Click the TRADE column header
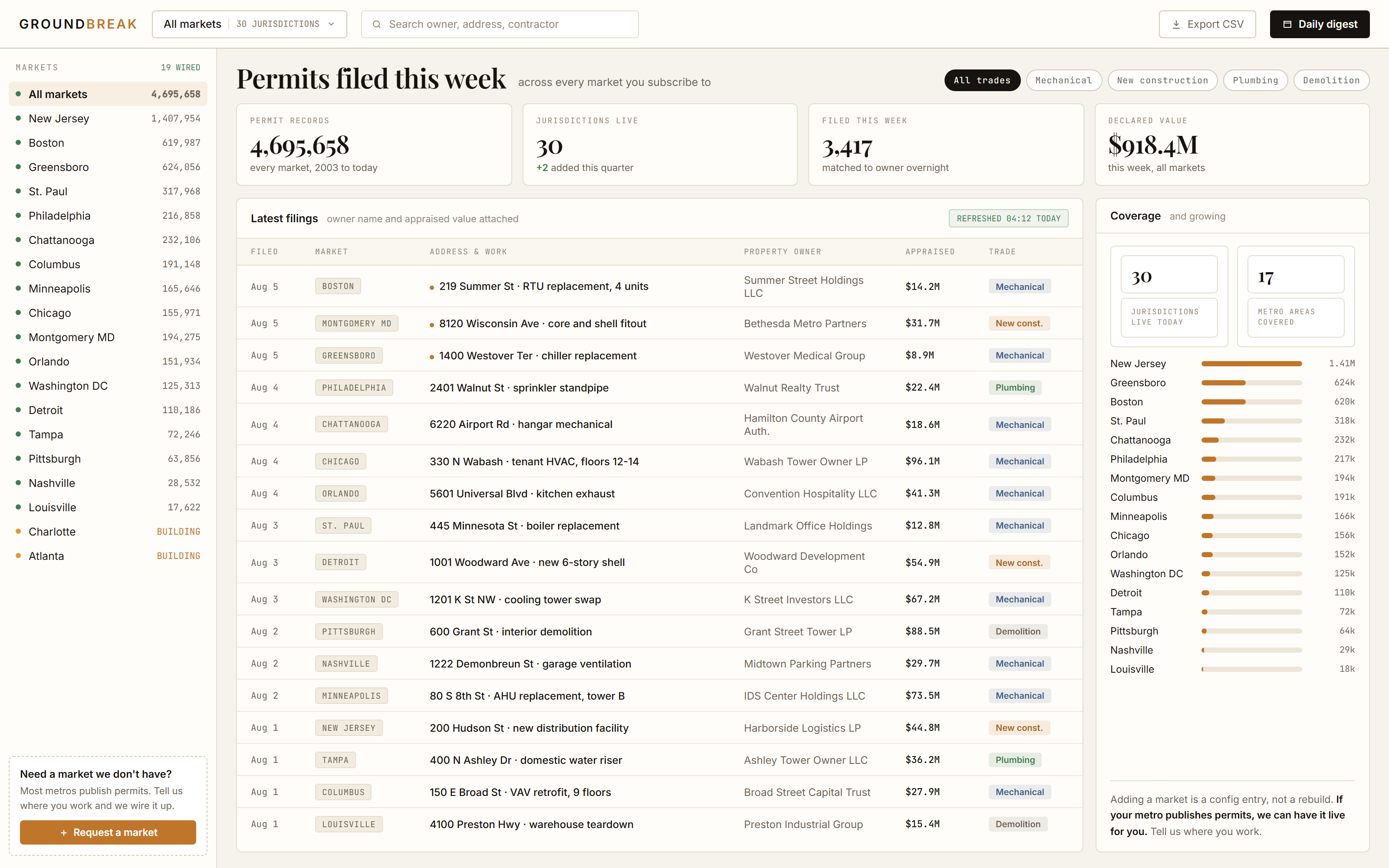The image size is (1389, 868). coord(1002,251)
